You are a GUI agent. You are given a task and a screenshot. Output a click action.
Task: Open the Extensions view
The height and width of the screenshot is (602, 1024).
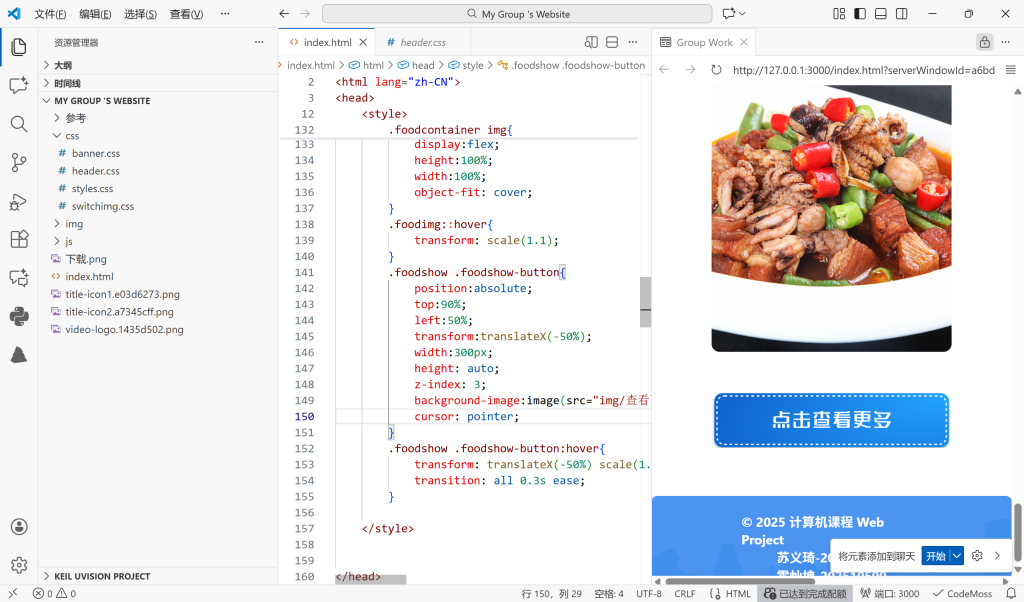point(18,239)
